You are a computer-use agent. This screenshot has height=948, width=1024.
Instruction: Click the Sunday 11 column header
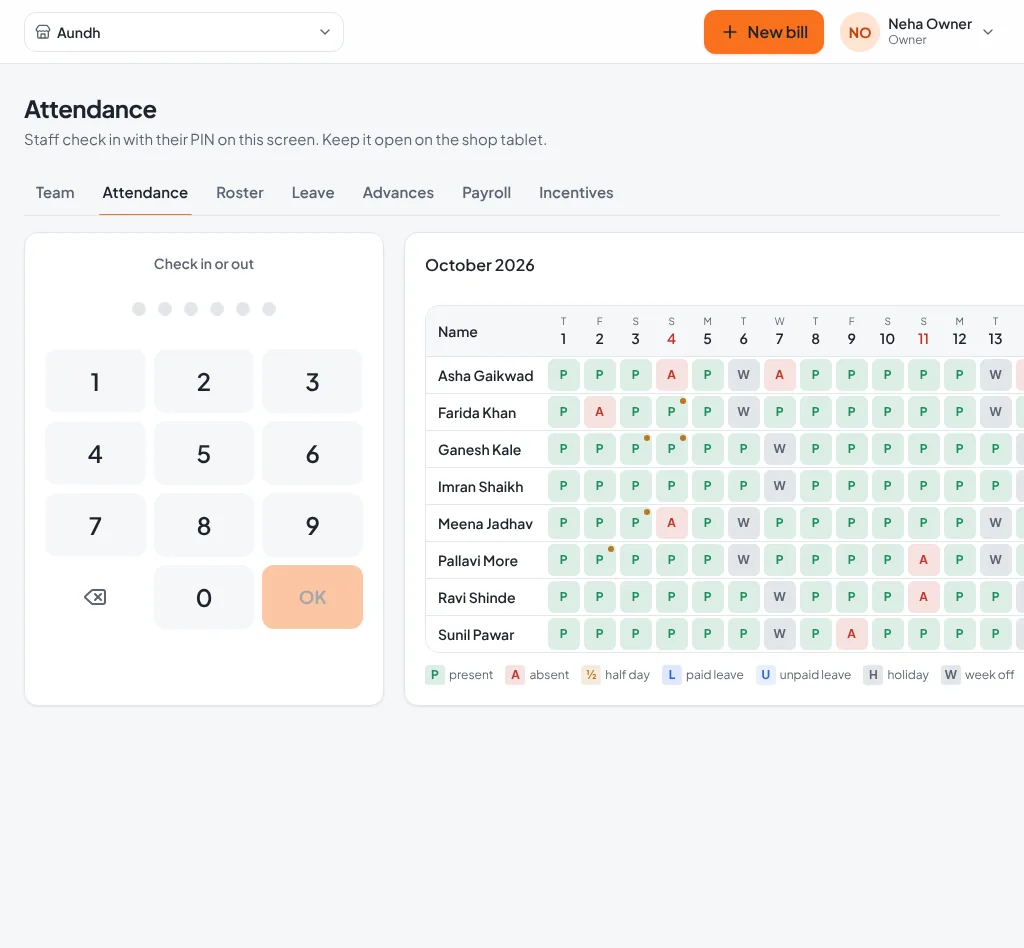point(923,331)
